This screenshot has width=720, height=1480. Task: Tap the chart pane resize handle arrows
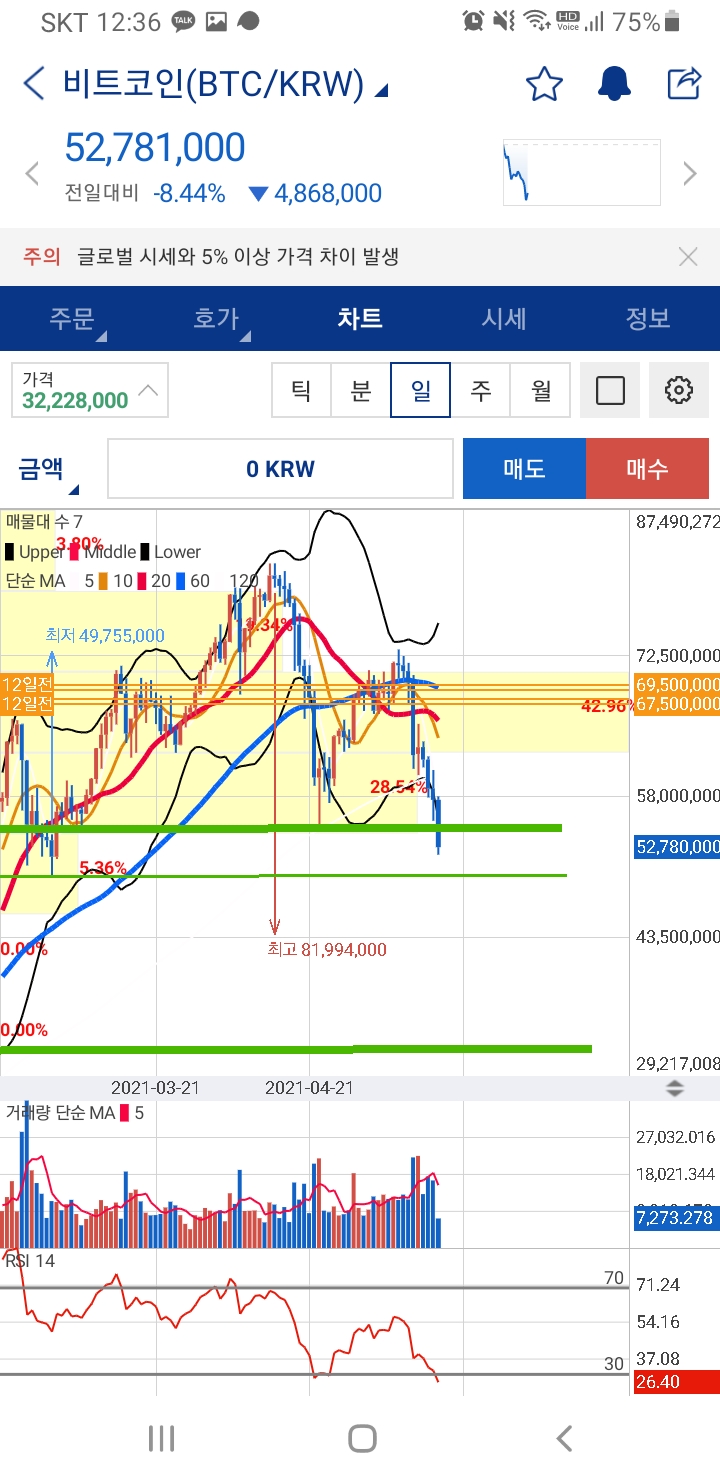[675, 1089]
